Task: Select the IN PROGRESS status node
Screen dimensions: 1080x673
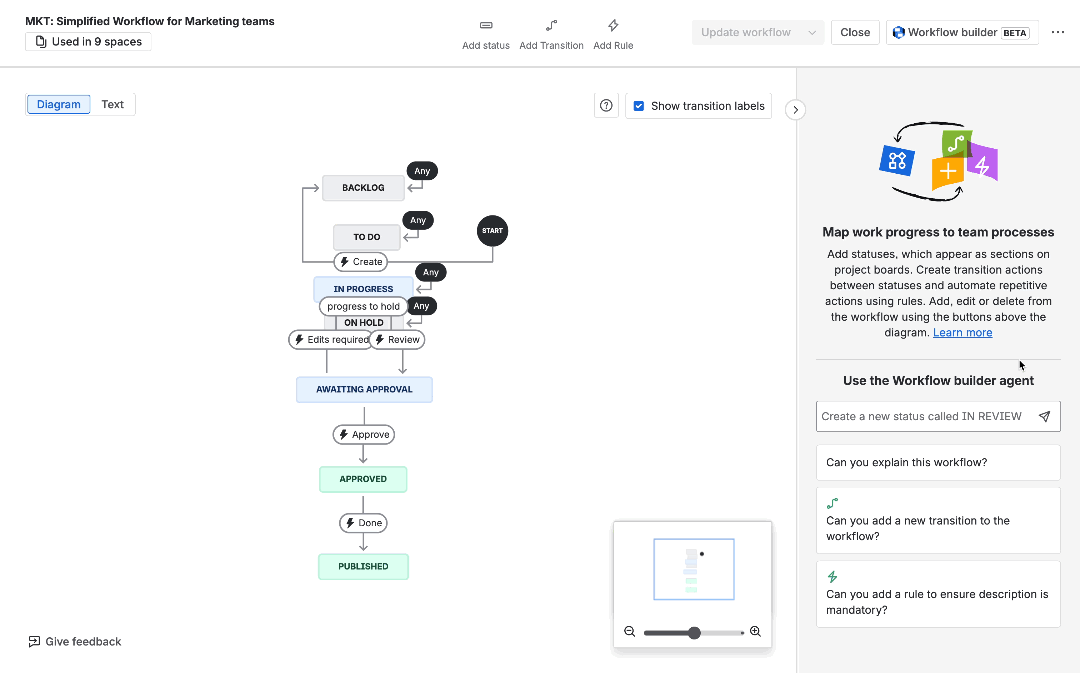Action: (x=363, y=287)
